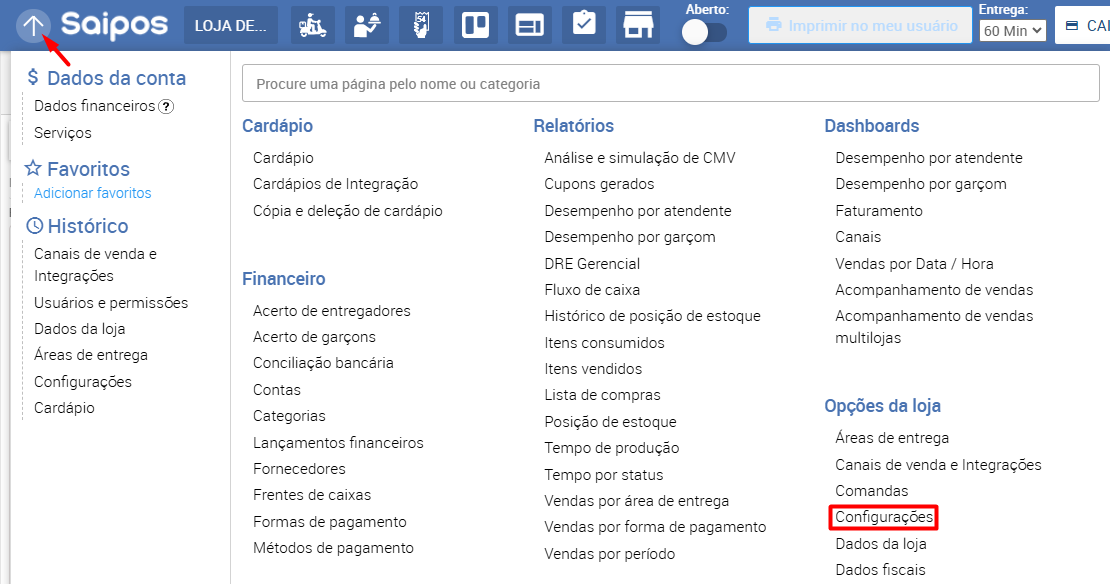Click the Adicionar favoritos link

click(93, 193)
